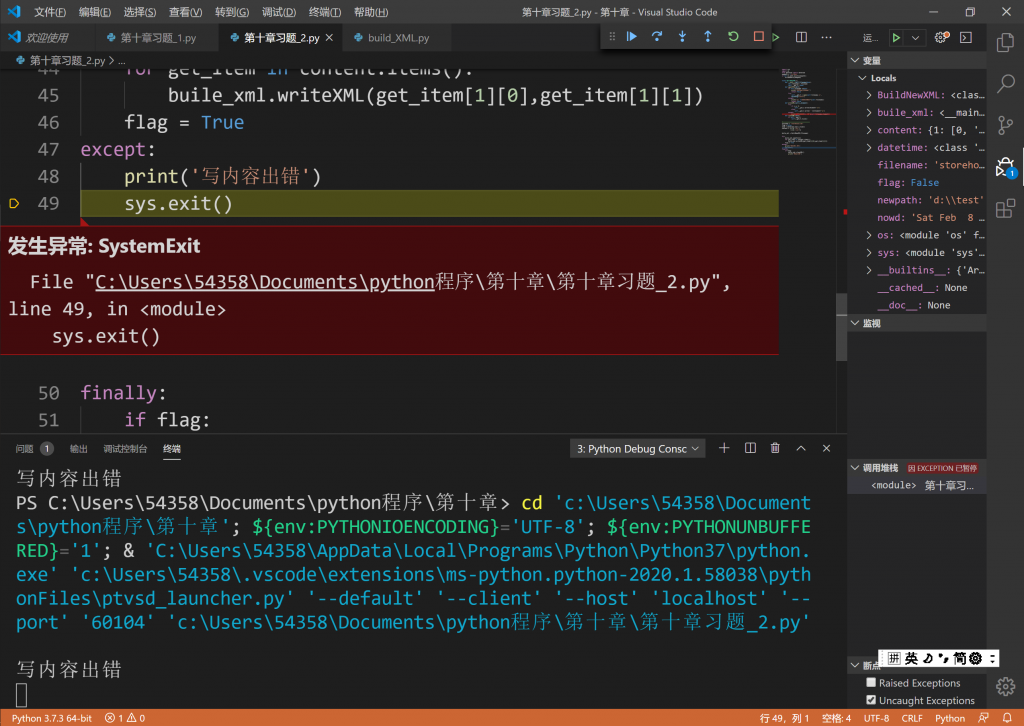Switch to the build_XML.py editor tab
Screen dimensions: 1024x726
click(x=398, y=38)
